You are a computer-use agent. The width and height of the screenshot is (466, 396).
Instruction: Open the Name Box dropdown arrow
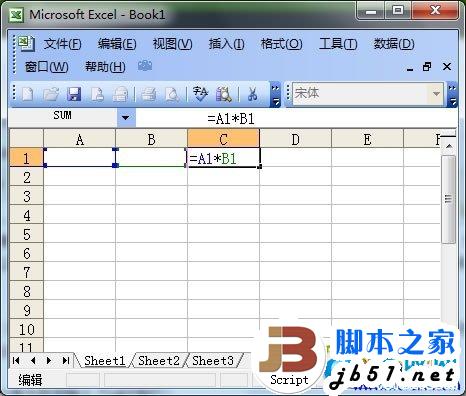[126, 118]
